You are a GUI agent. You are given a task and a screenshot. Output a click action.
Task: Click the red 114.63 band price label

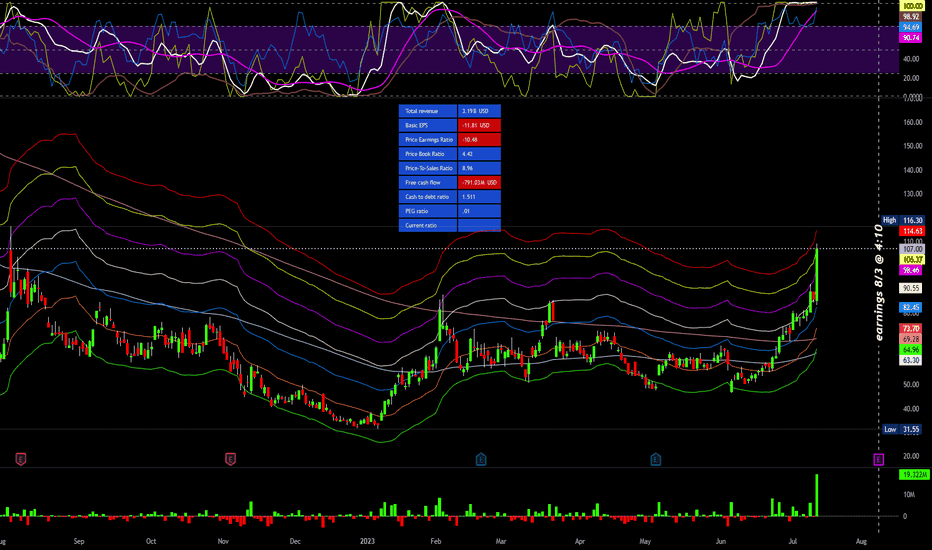[x=912, y=231]
